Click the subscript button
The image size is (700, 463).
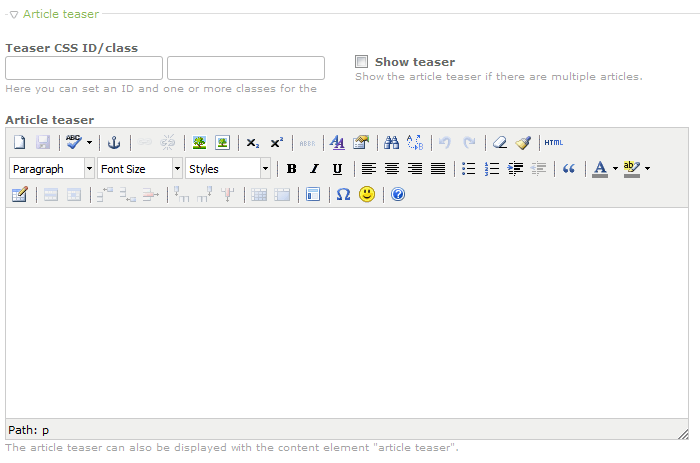tap(253, 143)
